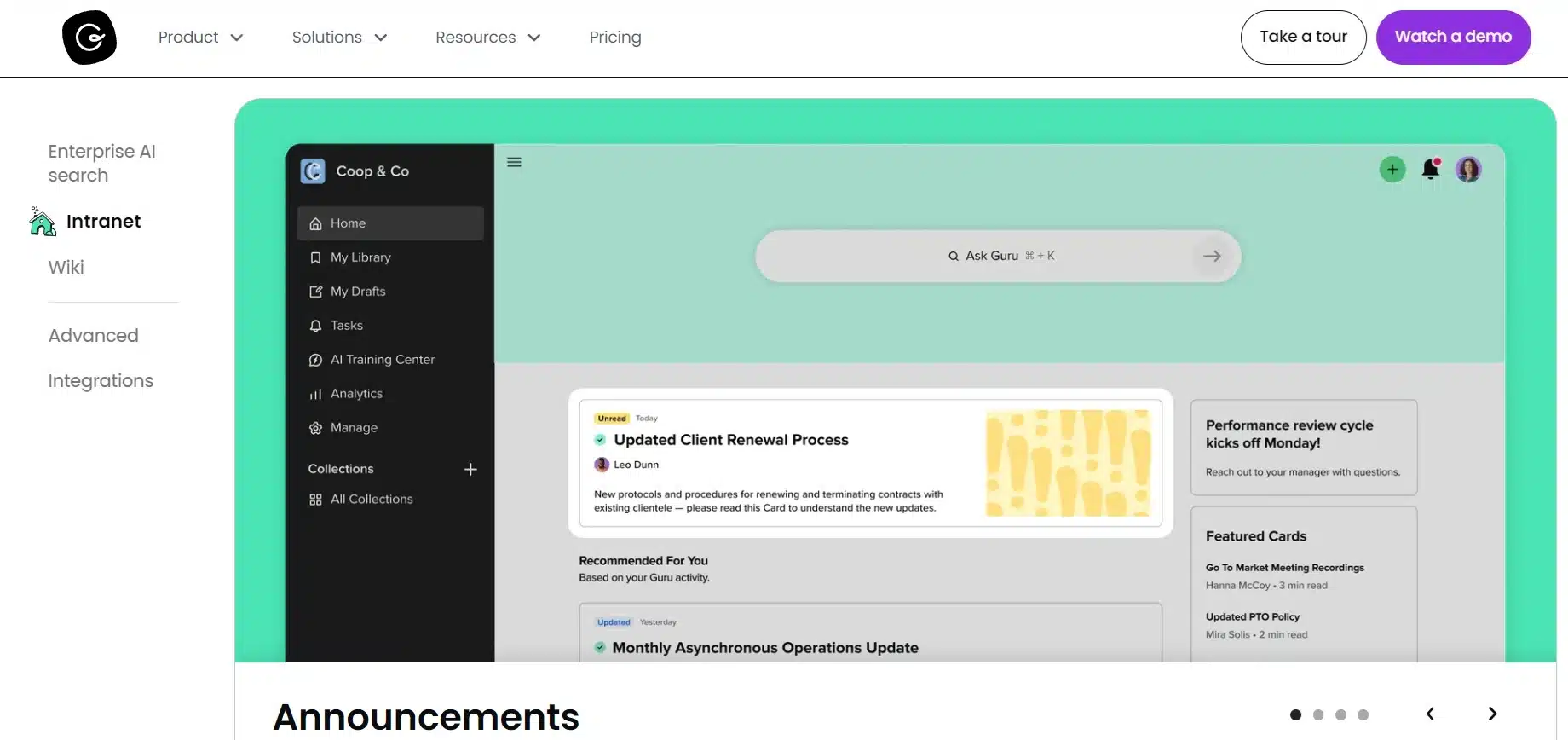1568x740 pixels.
Task: Click Leo Dunn author avatar
Action: 602,465
